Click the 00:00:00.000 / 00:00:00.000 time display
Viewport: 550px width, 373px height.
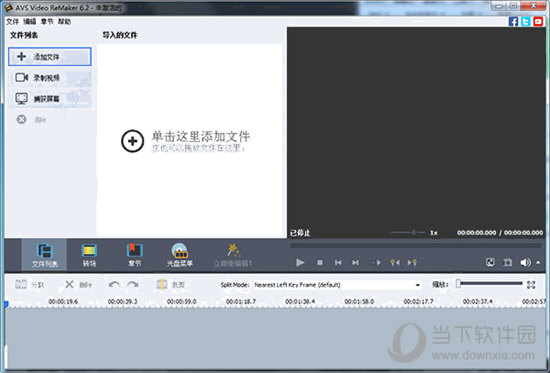(500, 233)
